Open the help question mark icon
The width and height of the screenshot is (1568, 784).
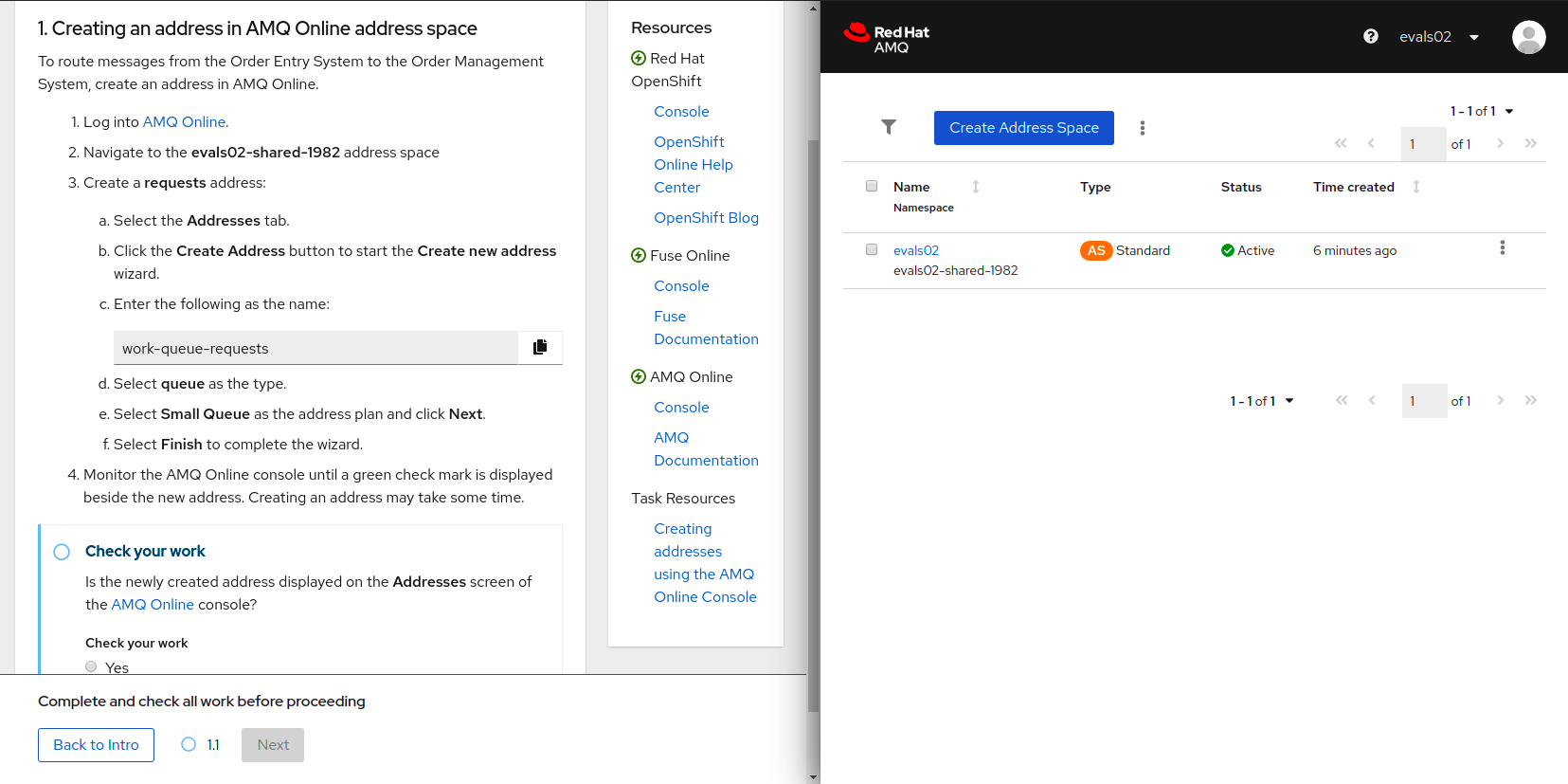click(x=1371, y=36)
